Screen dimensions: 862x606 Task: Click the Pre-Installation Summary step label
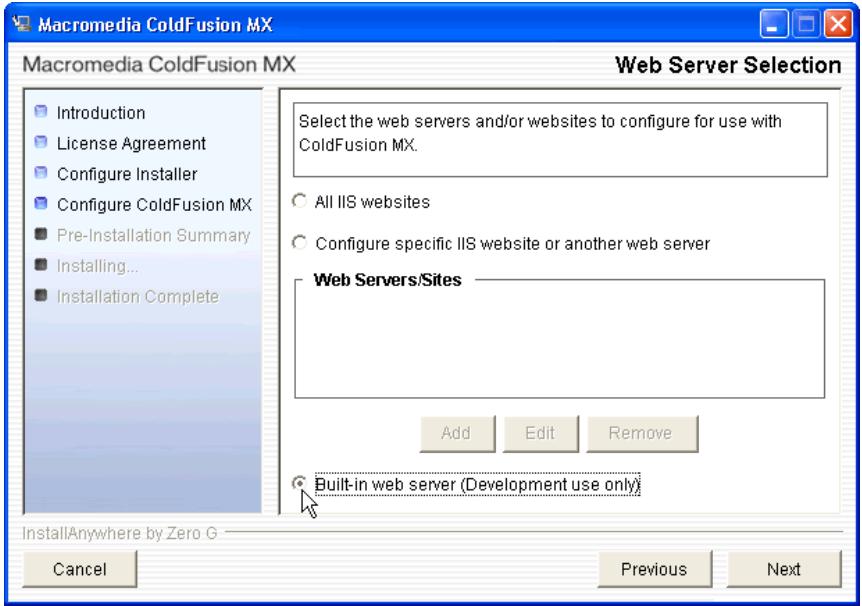(153, 235)
